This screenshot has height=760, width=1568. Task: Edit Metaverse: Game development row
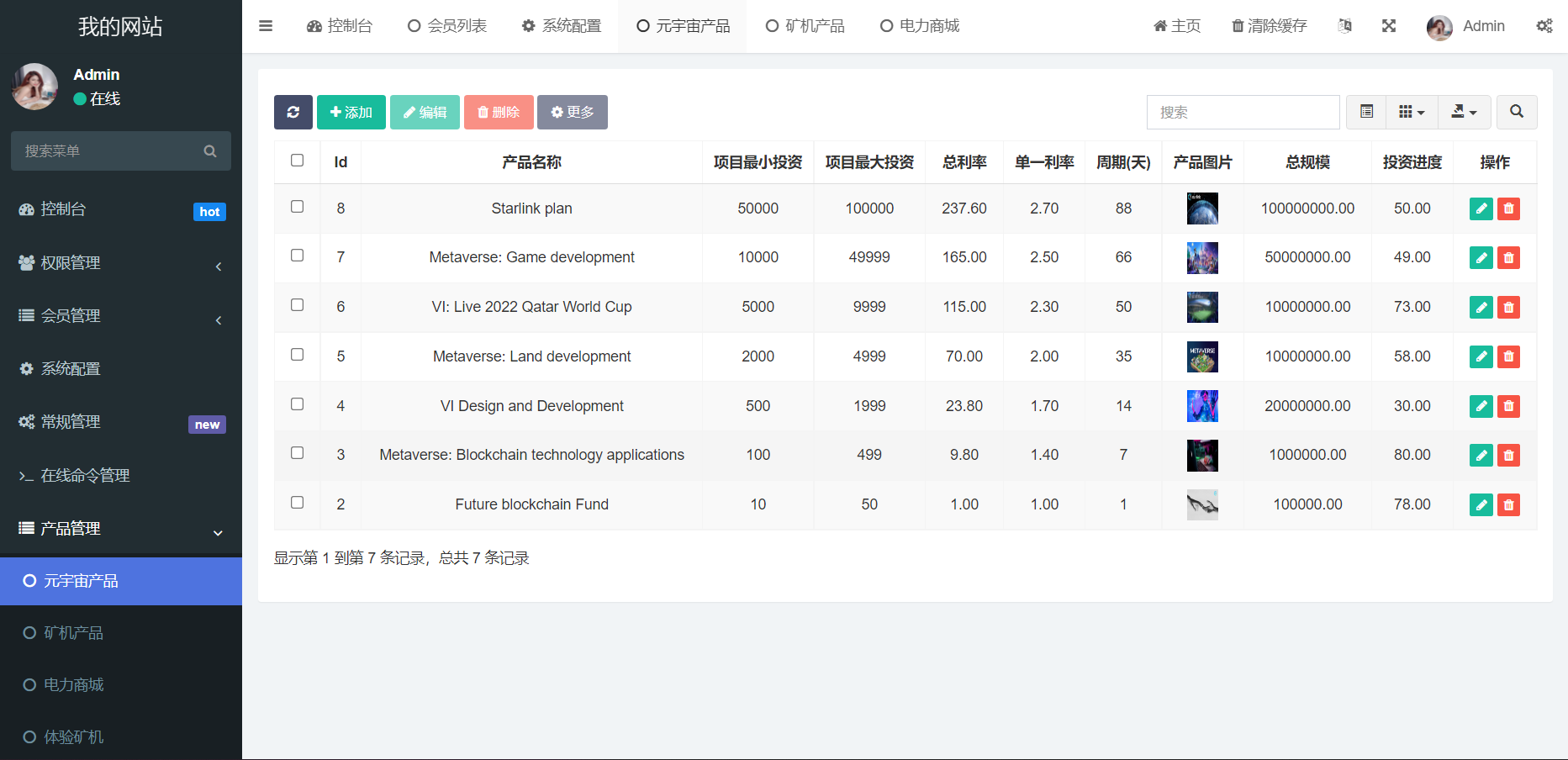coord(1481,258)
